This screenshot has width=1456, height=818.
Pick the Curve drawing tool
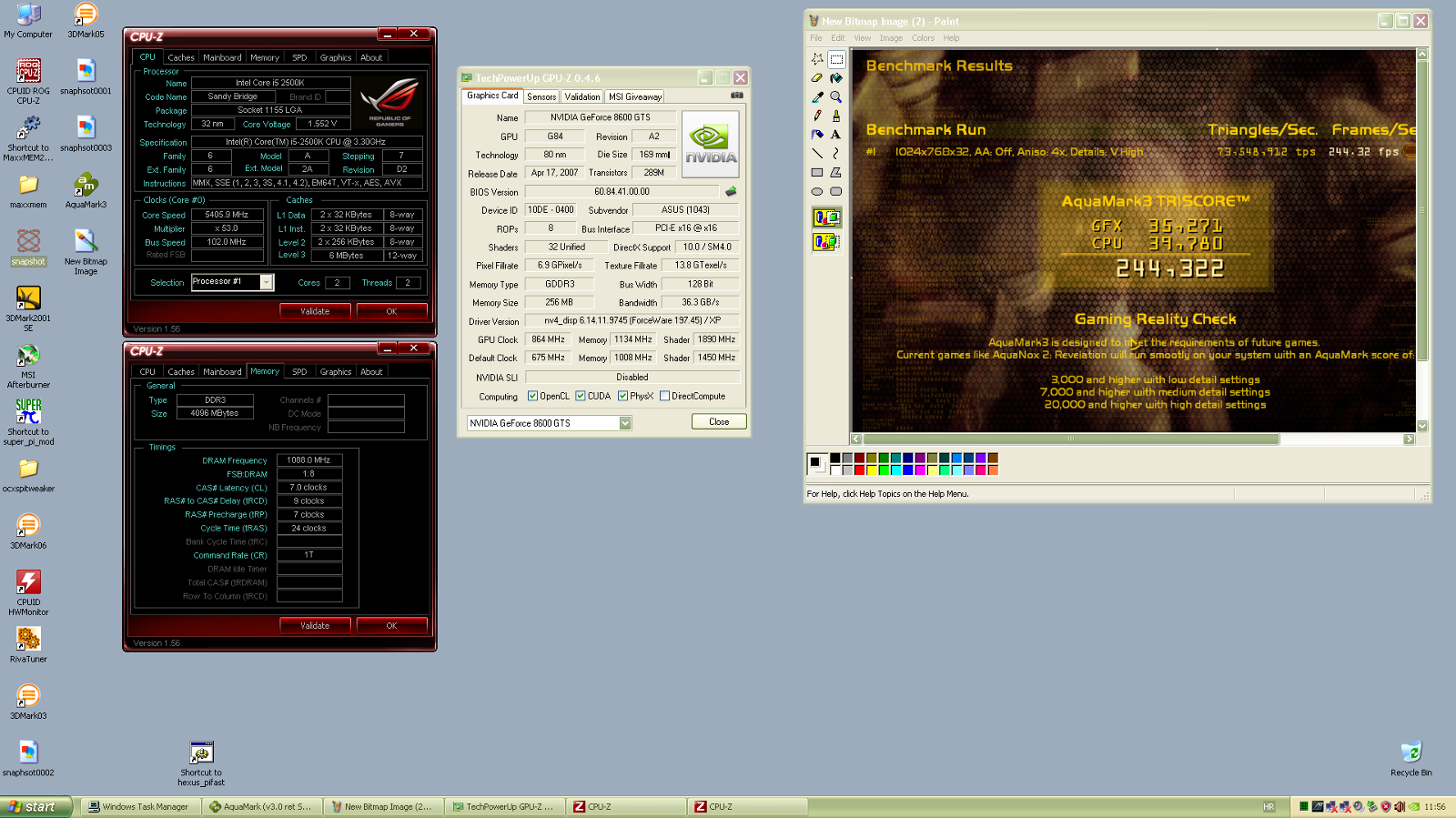pyautogui.click(x=836, y=154)
